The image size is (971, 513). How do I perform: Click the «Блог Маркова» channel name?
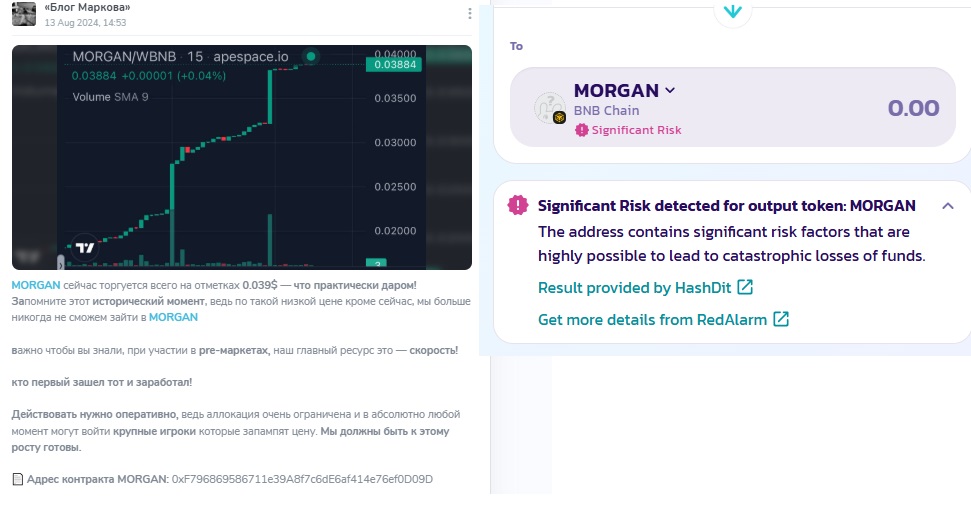(x=87, y=8)
